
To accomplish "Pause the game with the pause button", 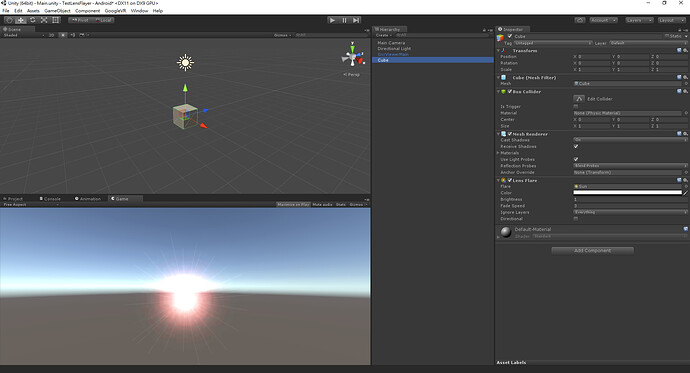I will [x=344, y=20].
